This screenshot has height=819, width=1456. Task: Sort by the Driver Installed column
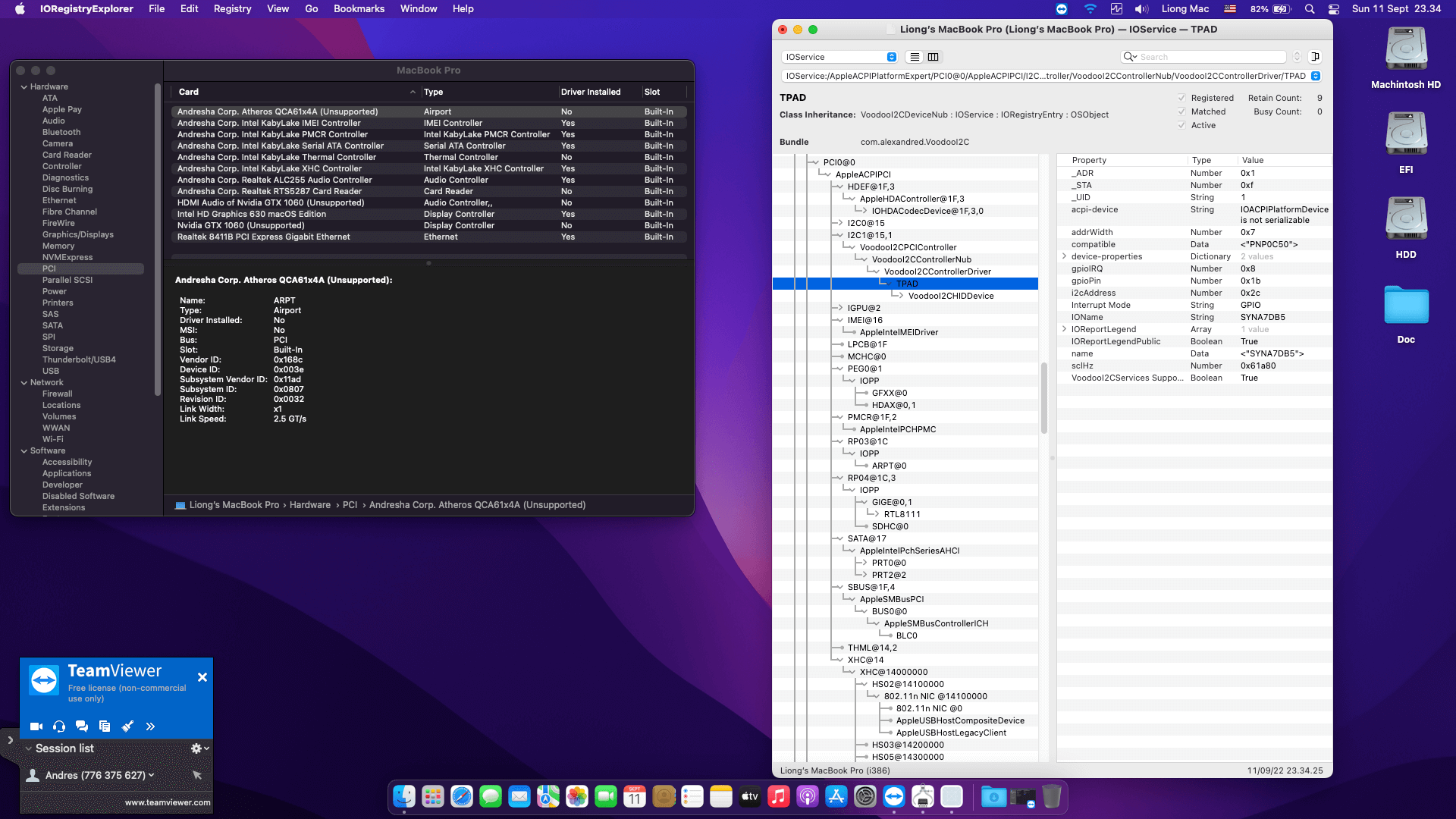[599, 92]
